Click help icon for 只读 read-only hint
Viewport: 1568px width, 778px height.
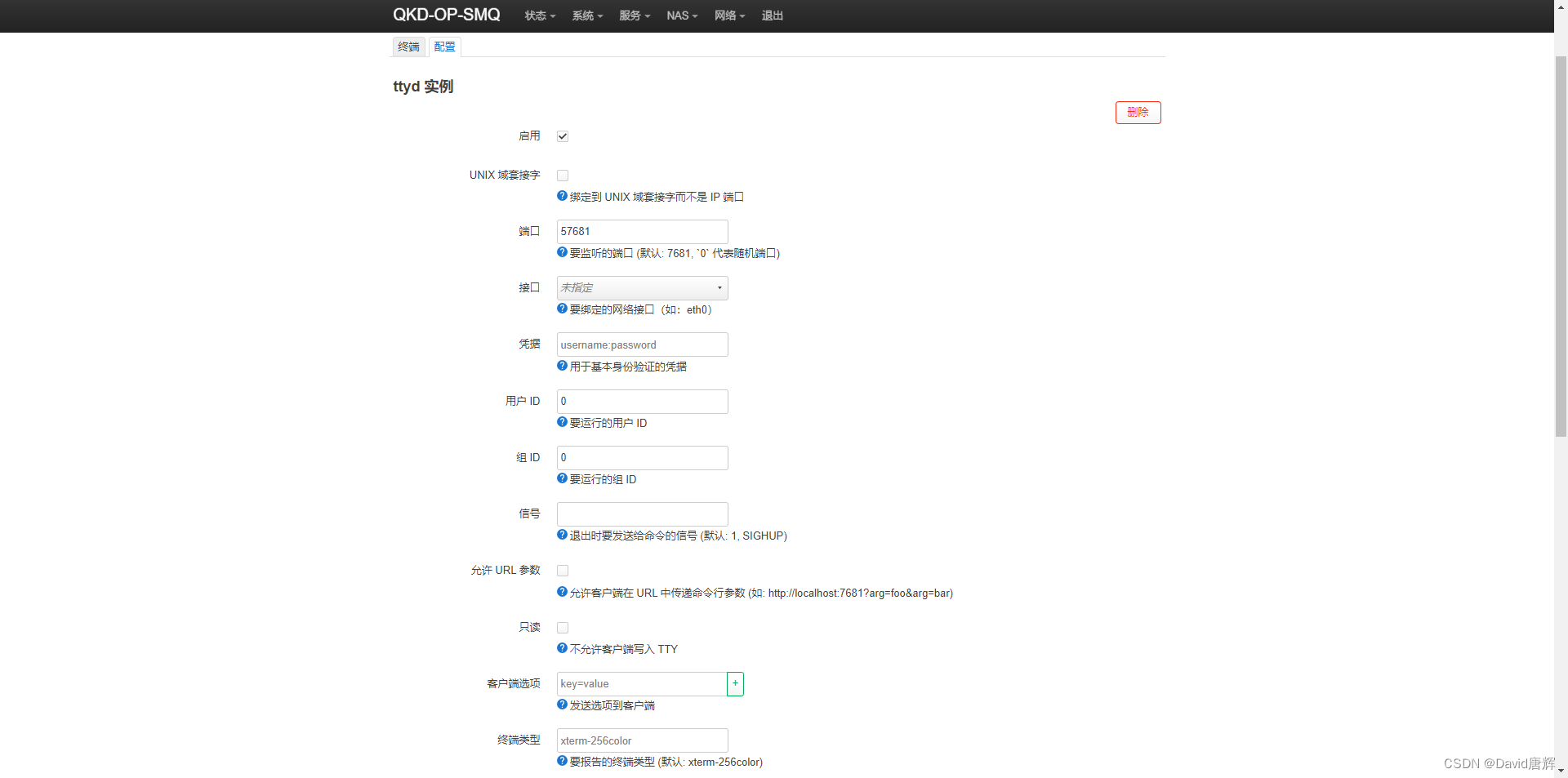pyautogui.click(x=562, y=647)
